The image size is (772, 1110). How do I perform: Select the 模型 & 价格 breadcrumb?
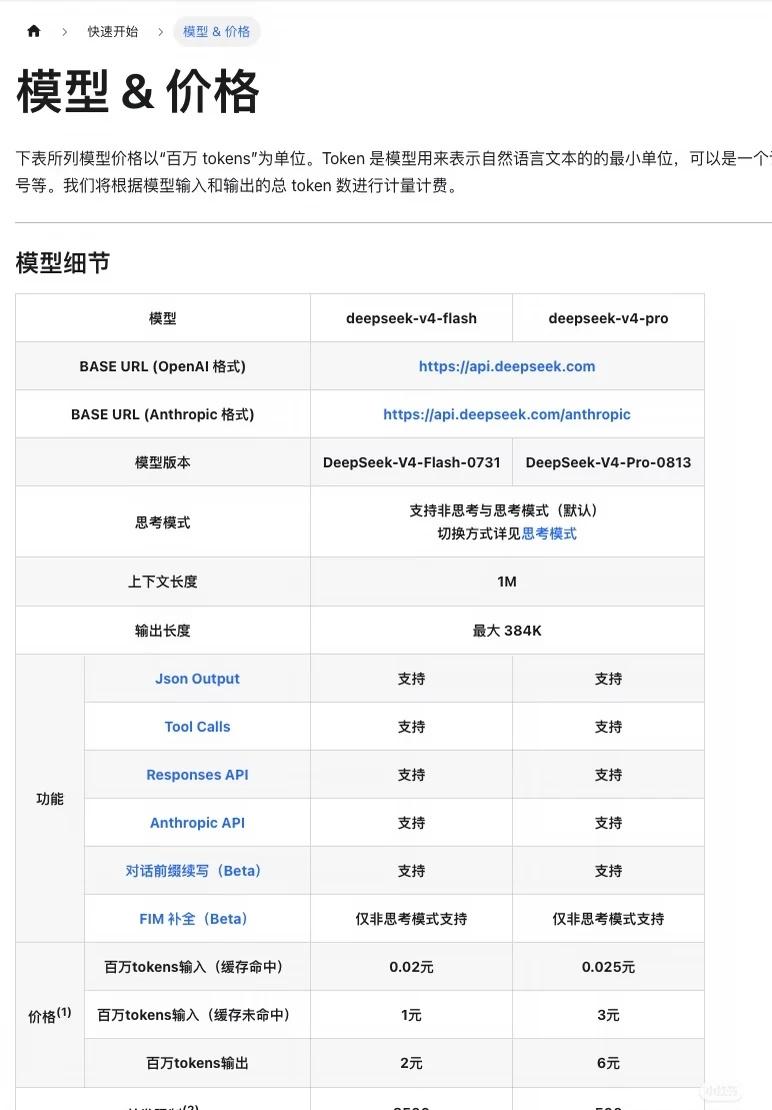(x=217, y=32)
